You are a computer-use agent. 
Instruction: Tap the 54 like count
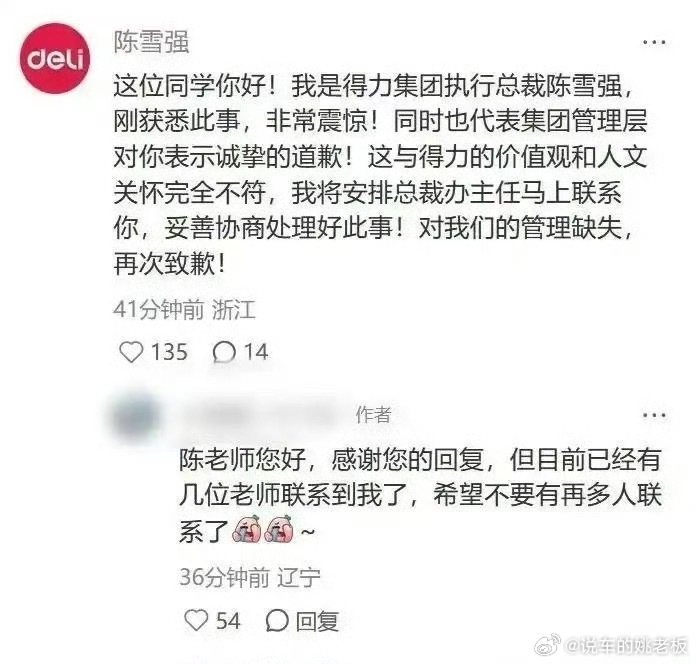pos(228,621)
